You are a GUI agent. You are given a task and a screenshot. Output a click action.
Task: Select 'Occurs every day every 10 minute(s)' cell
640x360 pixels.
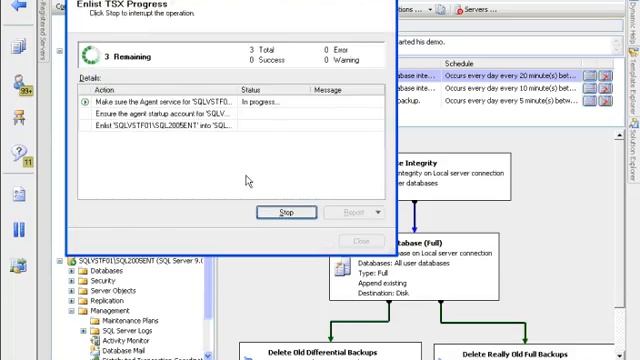tap(511, 88)
